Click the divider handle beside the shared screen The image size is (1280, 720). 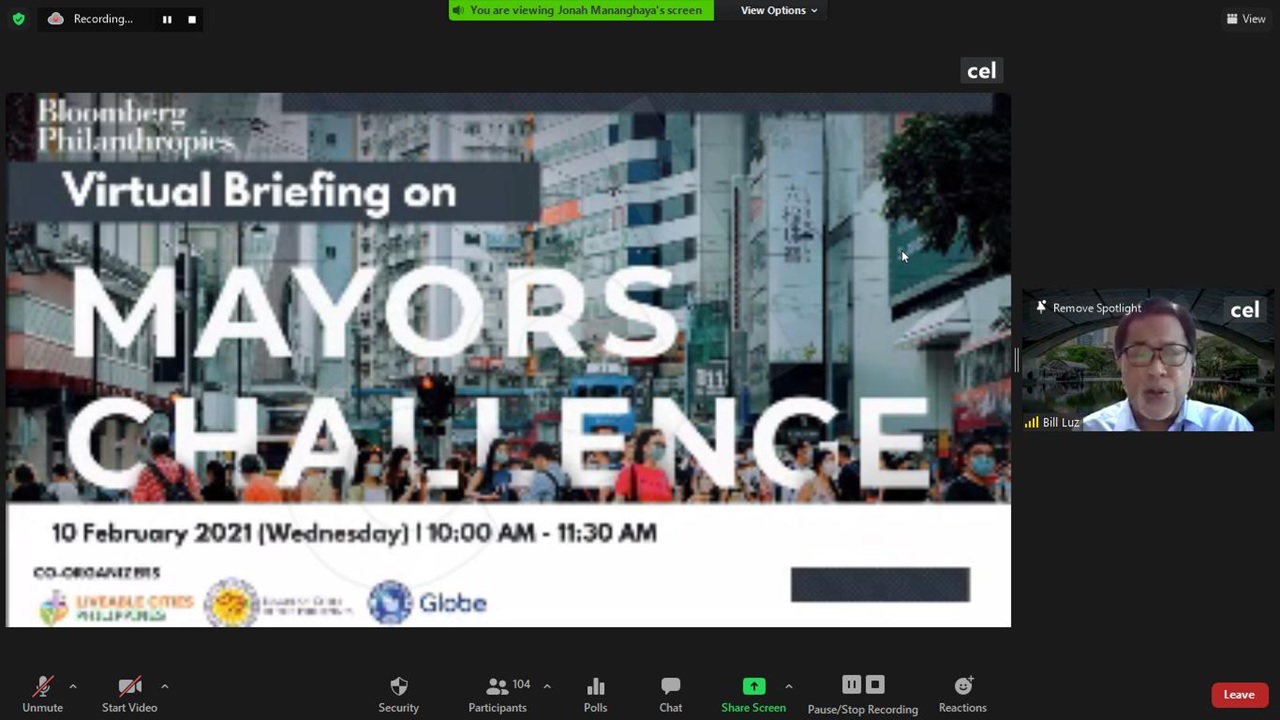1016,360
